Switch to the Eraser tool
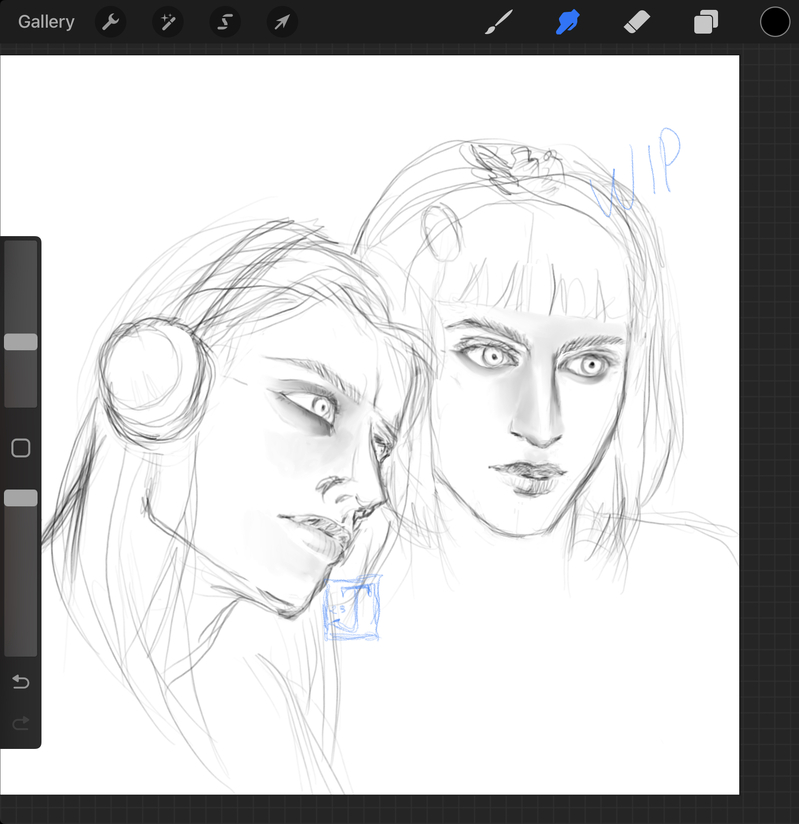This screenshot has width=799, height=824. (636, 22)
